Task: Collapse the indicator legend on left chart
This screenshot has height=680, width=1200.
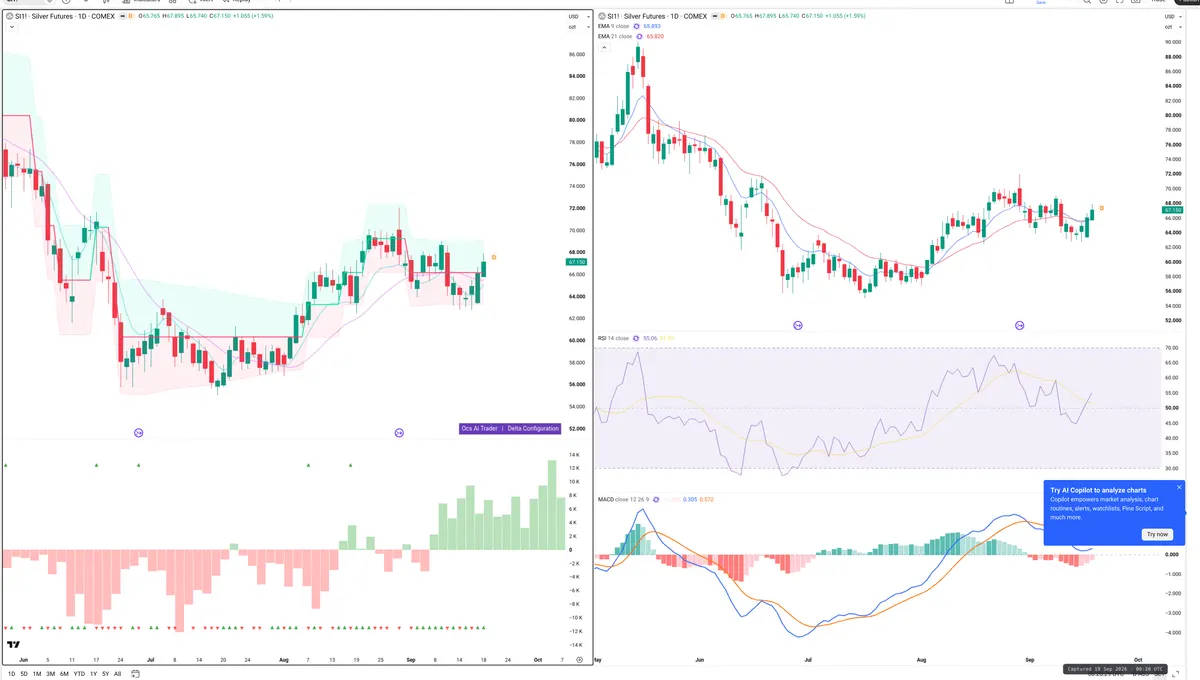Action: tap(10, 27)
